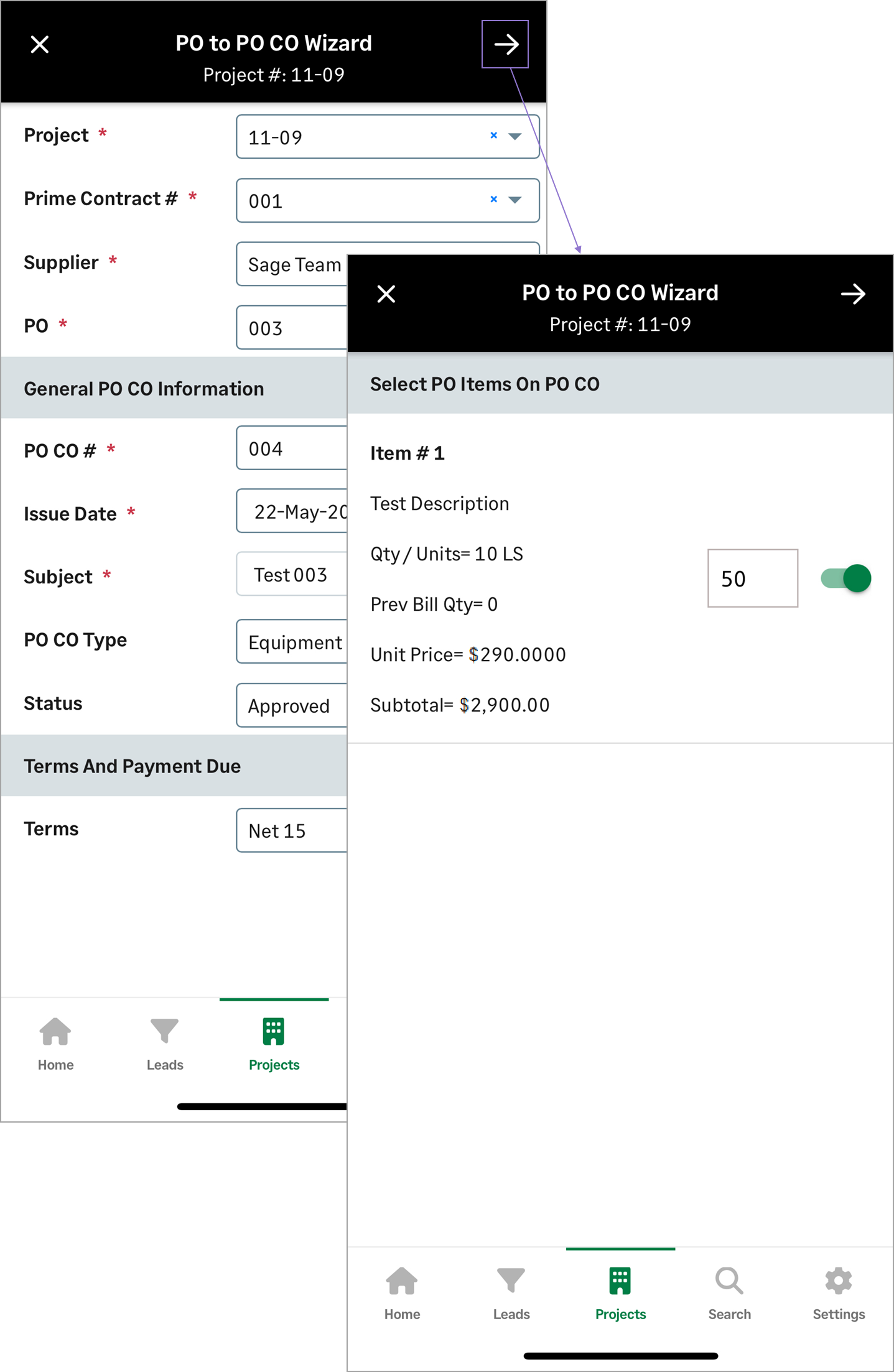Open the Supplier Sage Team field
894x1372 pixels.
click(x=292, y=264)
